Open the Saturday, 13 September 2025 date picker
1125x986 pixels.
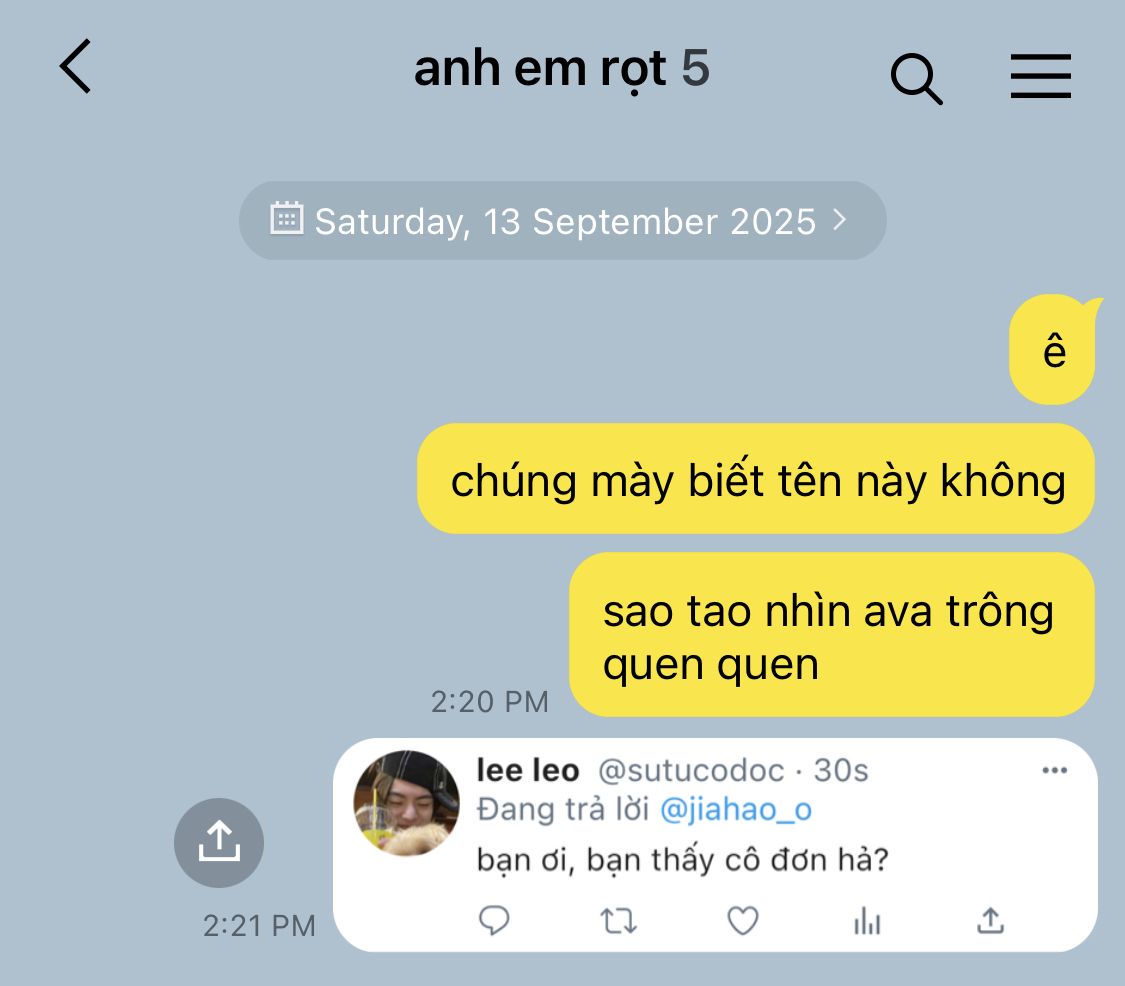click(x=562, y=220)
